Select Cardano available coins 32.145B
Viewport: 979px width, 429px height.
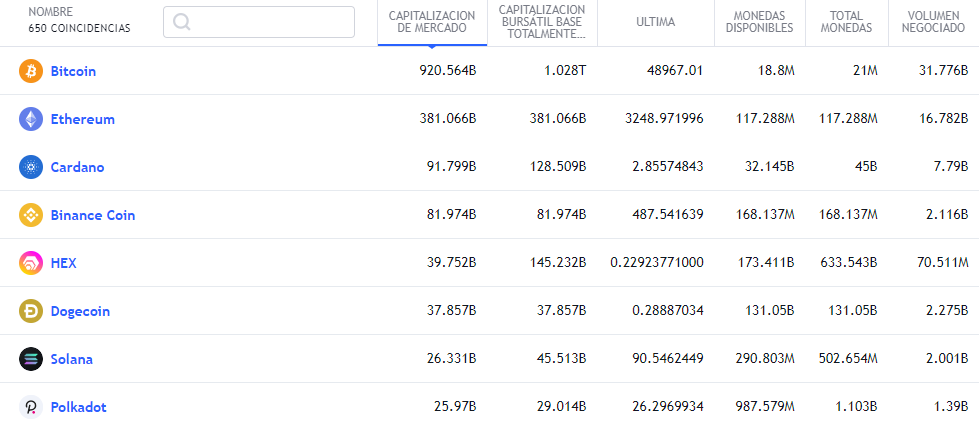(769, 167)
